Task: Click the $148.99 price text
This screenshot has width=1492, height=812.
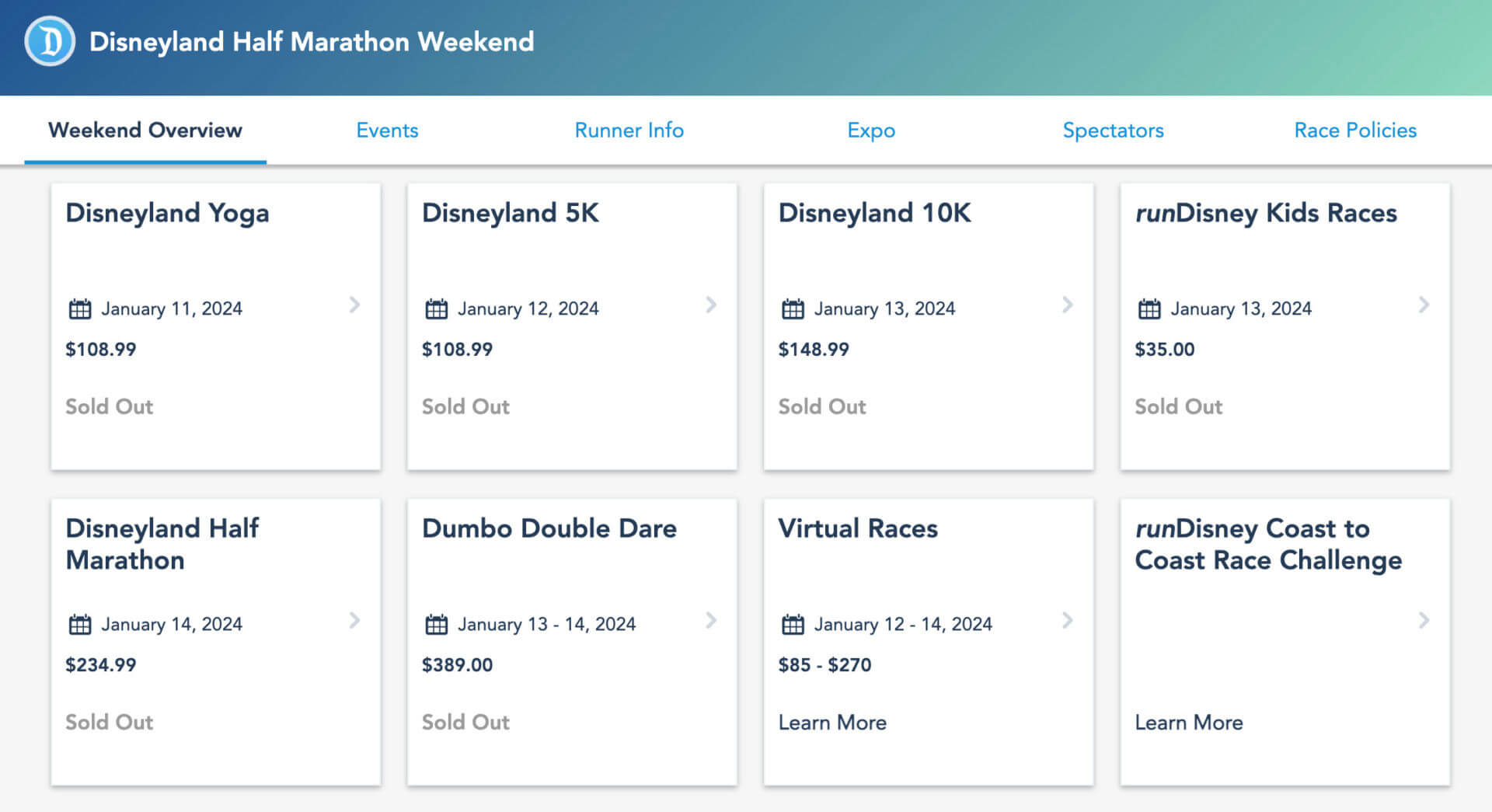Action: coord(814,350)
